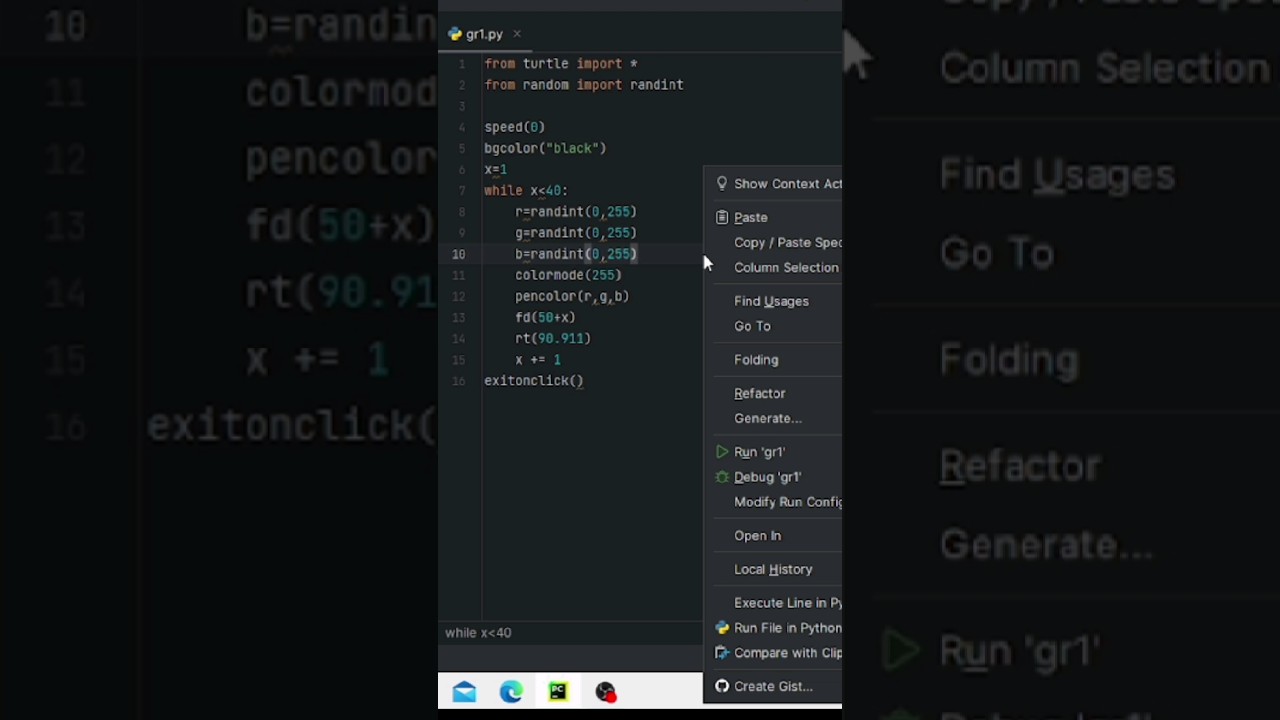Viewport: 1280px width, 720px height.
Task: Select the gr1.py file tab
Action: [x=485, y=34]
